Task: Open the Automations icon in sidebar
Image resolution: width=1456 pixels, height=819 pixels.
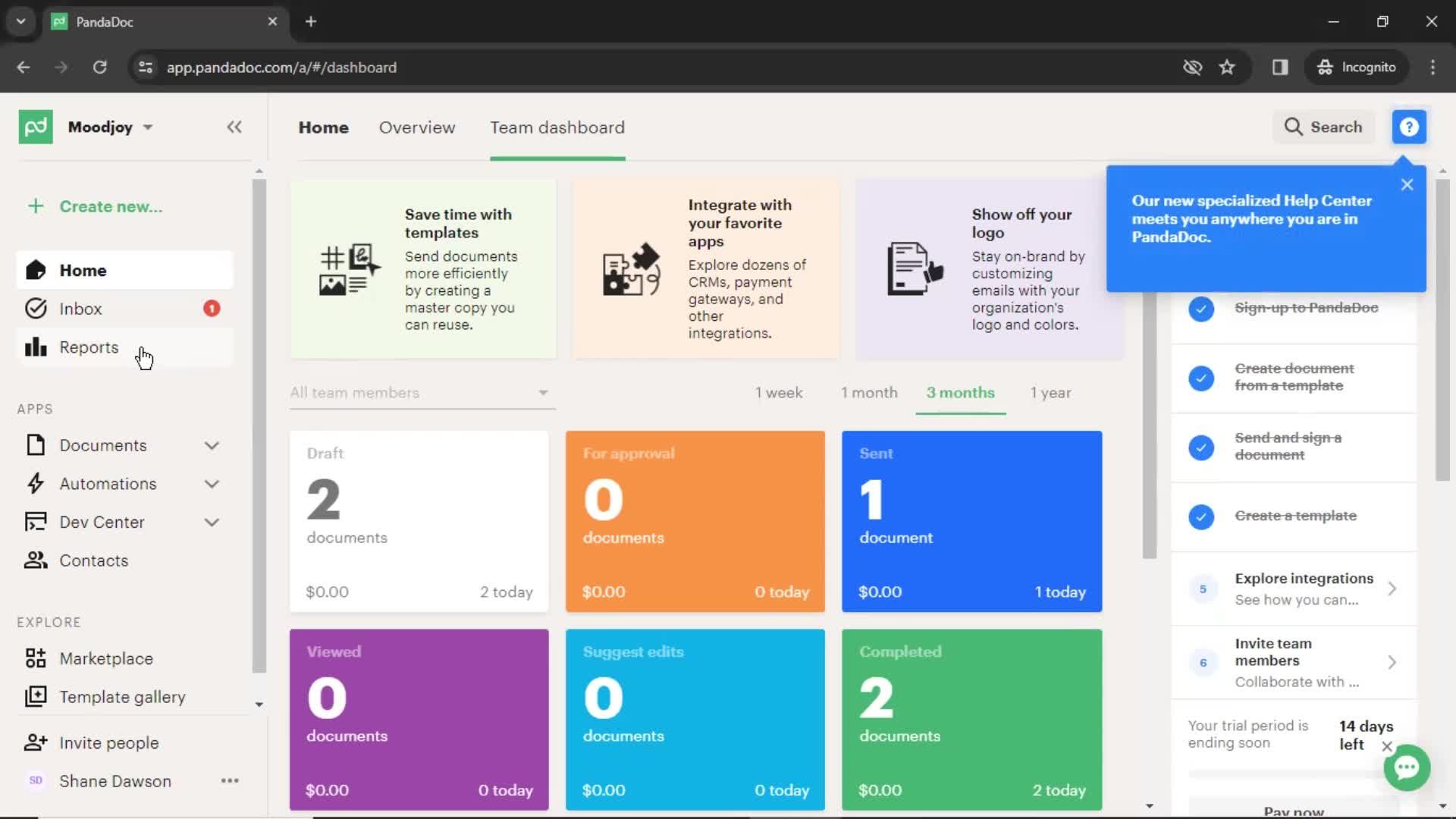Action: 35,483
